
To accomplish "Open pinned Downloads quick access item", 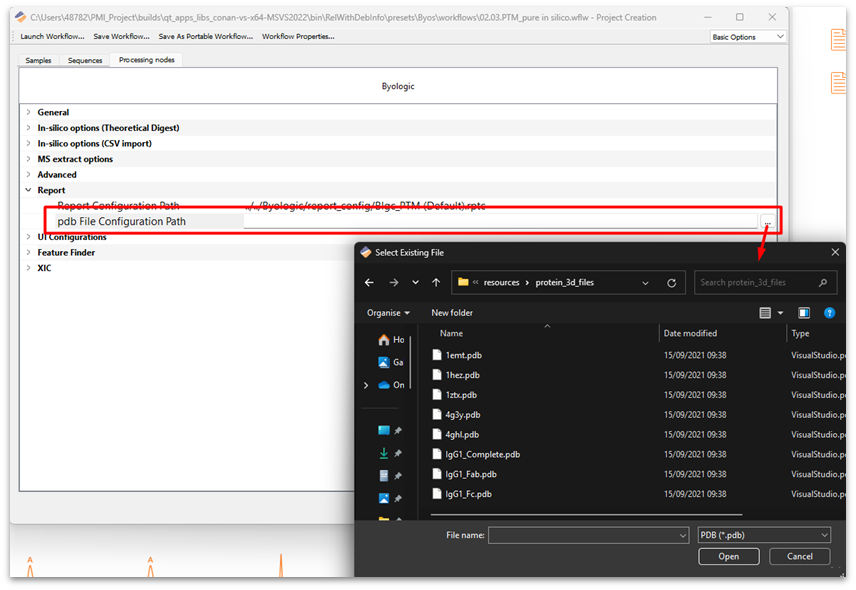I will [384, 453].
